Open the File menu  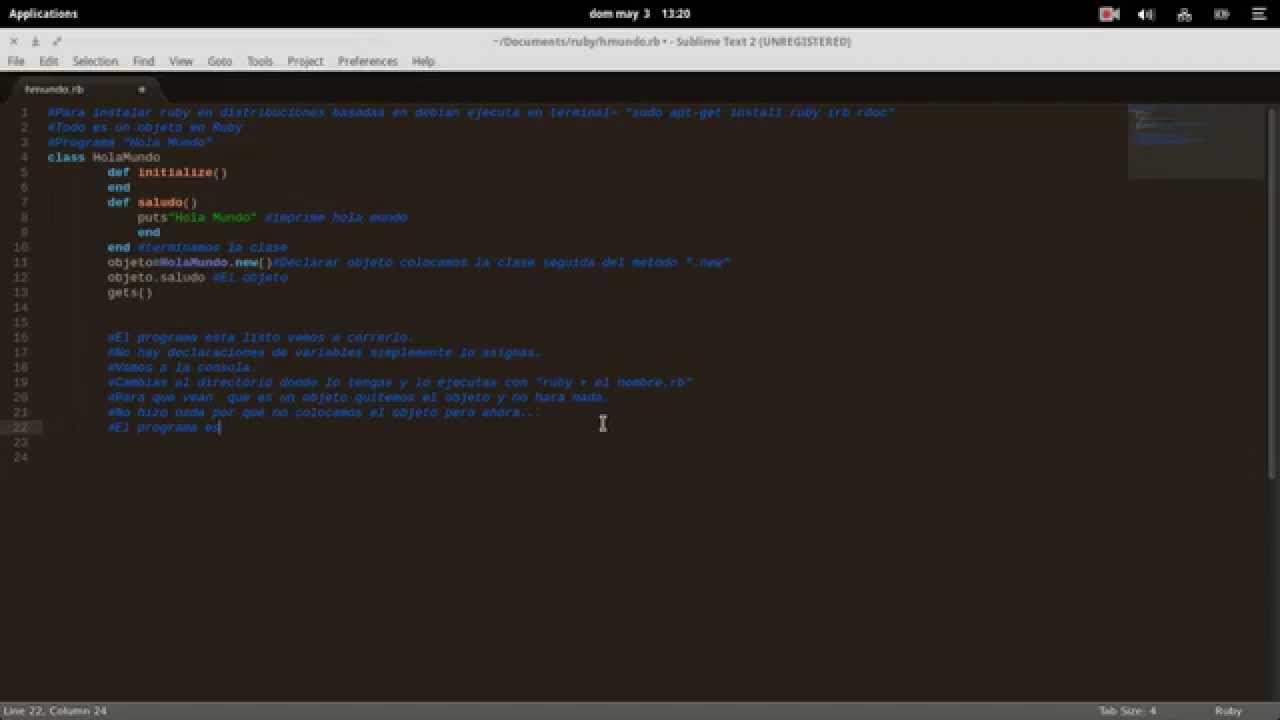point(16,61)
